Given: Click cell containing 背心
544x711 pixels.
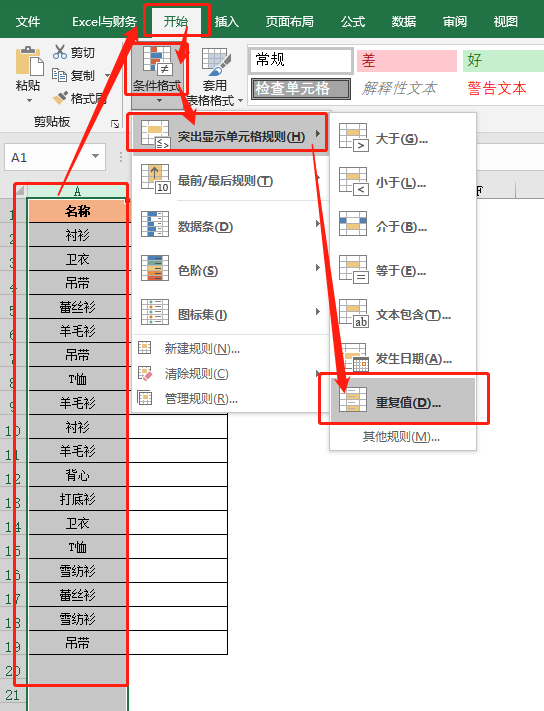Looking at the screenshot, I should click(x=78, y=475).
